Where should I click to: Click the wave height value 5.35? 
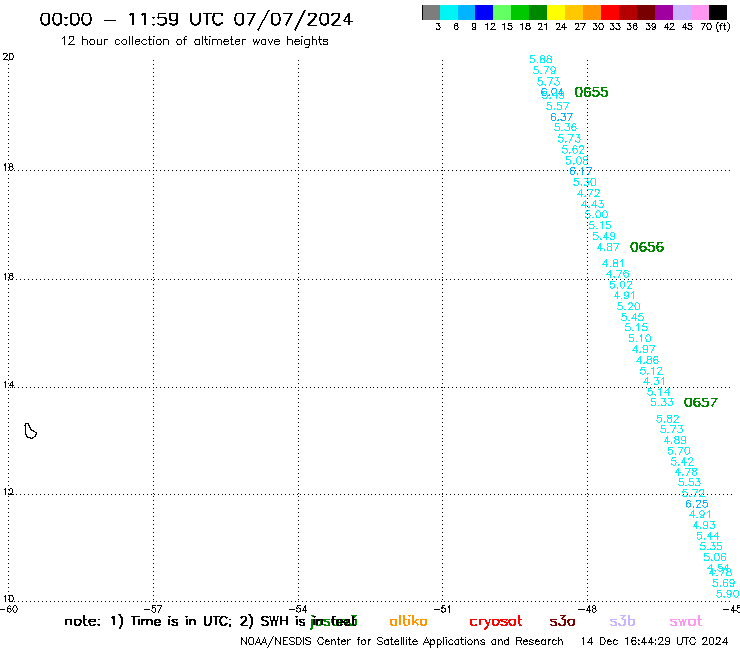click(x=711, y=547)
